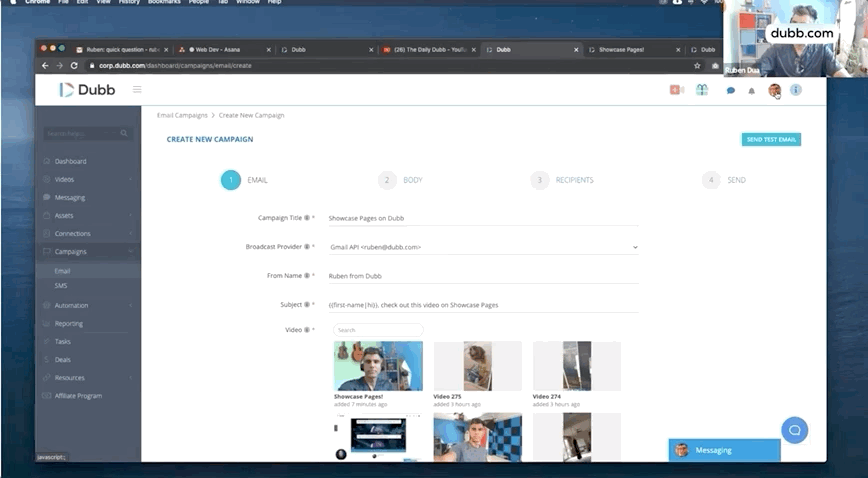
Task: Open the chat support bubble
Action: (x=794, y=430)
